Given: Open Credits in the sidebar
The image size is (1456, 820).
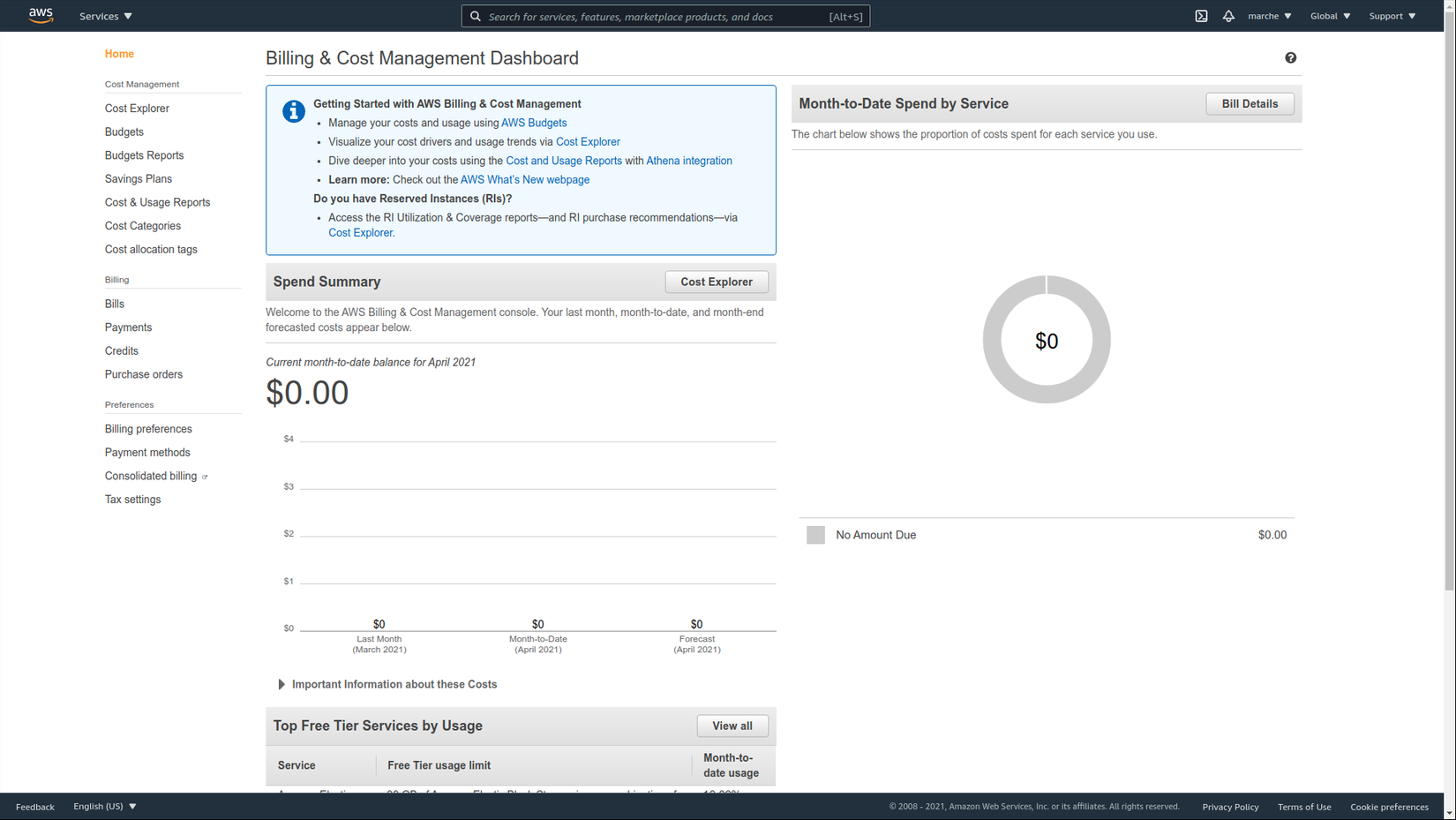Looking at the screenshot, I should click(122, 351).
